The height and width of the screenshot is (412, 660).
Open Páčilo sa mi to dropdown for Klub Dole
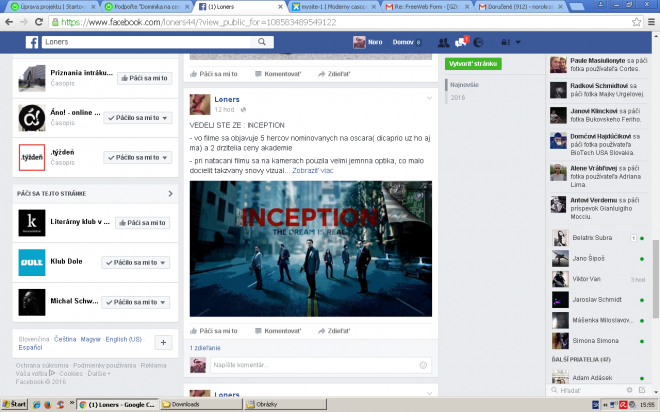coord(136,263)
